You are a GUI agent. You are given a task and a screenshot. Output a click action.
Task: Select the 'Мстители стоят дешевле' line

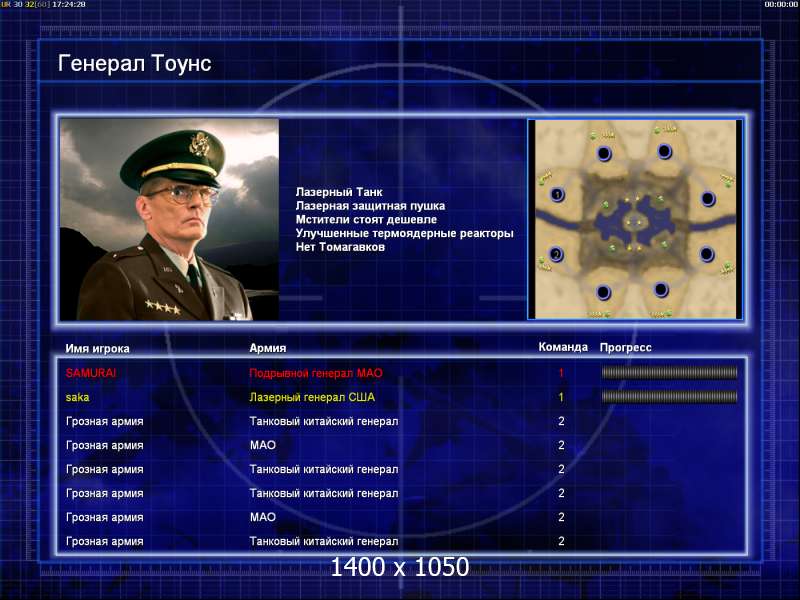(366, 220)
